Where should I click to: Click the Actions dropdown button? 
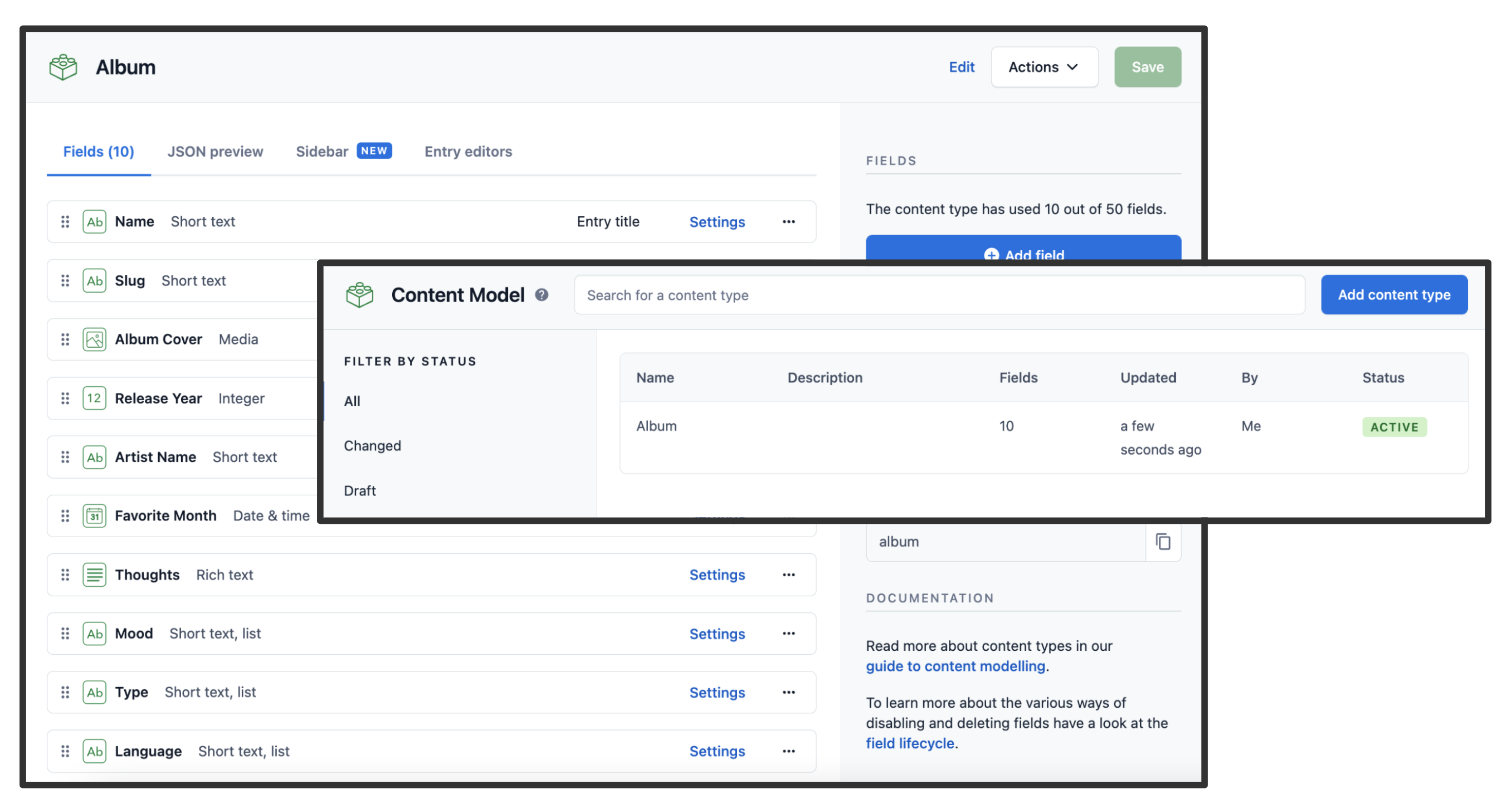pos(1044,66)
